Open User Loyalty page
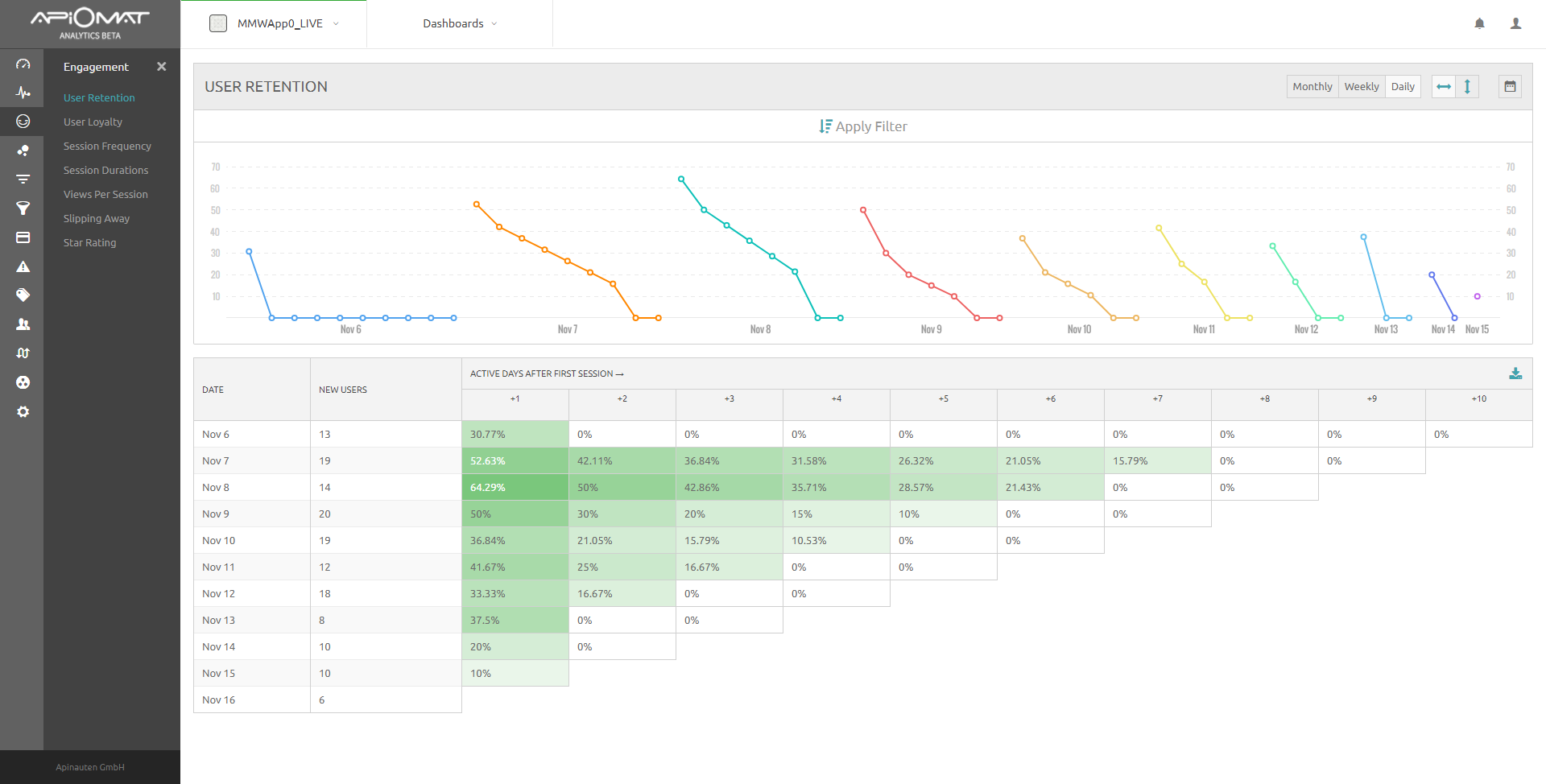This screenshot has height=784, width=1546. (93, 122)
